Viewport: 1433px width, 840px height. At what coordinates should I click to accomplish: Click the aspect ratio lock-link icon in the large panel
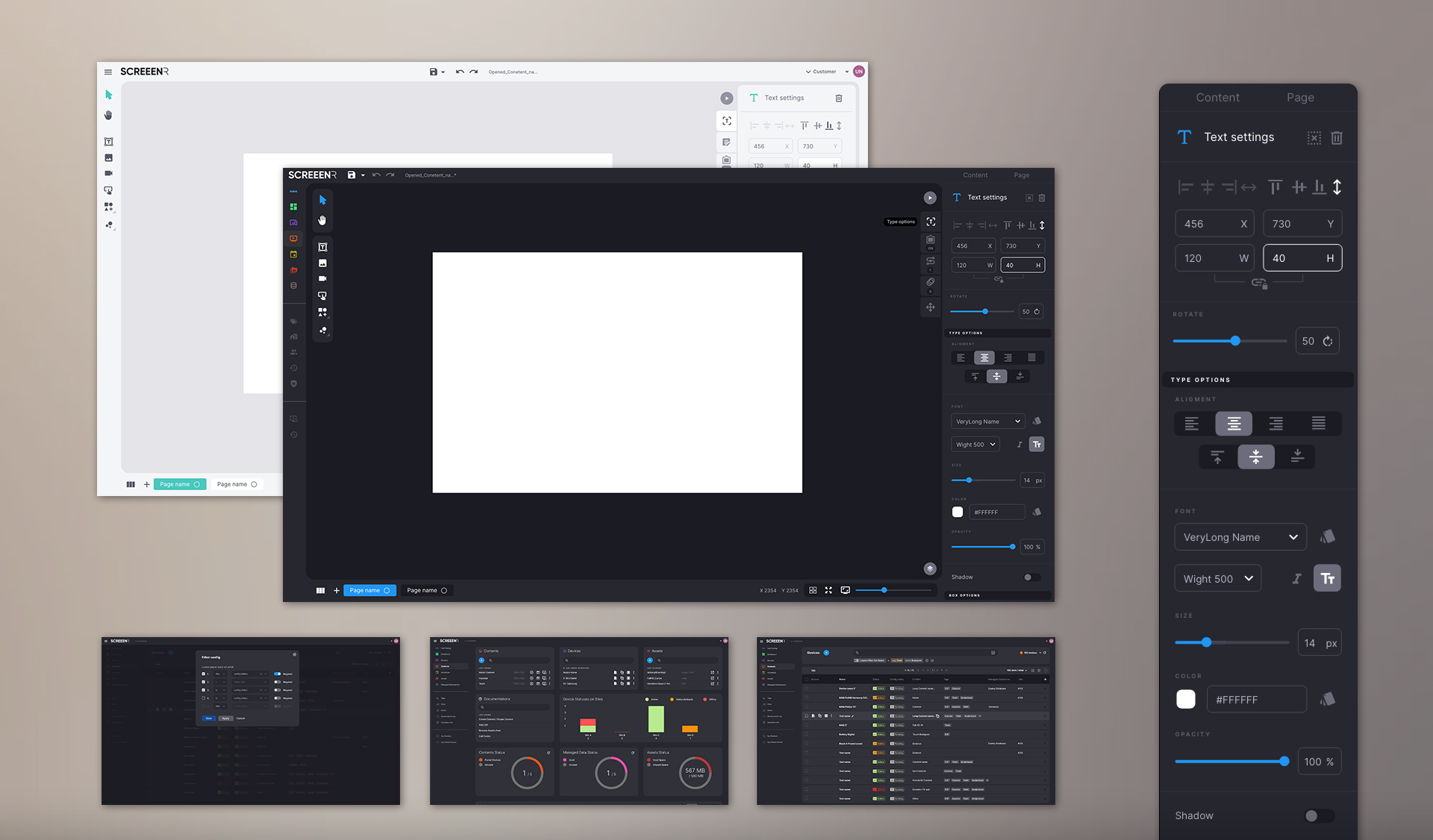point(1259,283)
